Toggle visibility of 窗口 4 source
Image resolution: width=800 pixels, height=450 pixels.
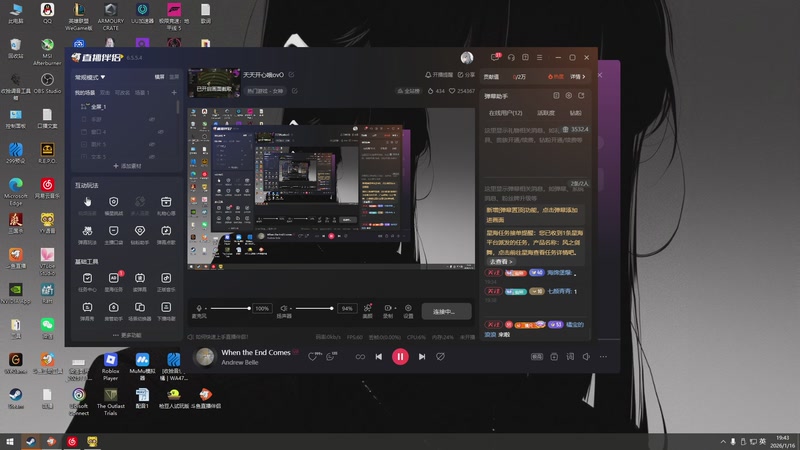click(161, 132)
